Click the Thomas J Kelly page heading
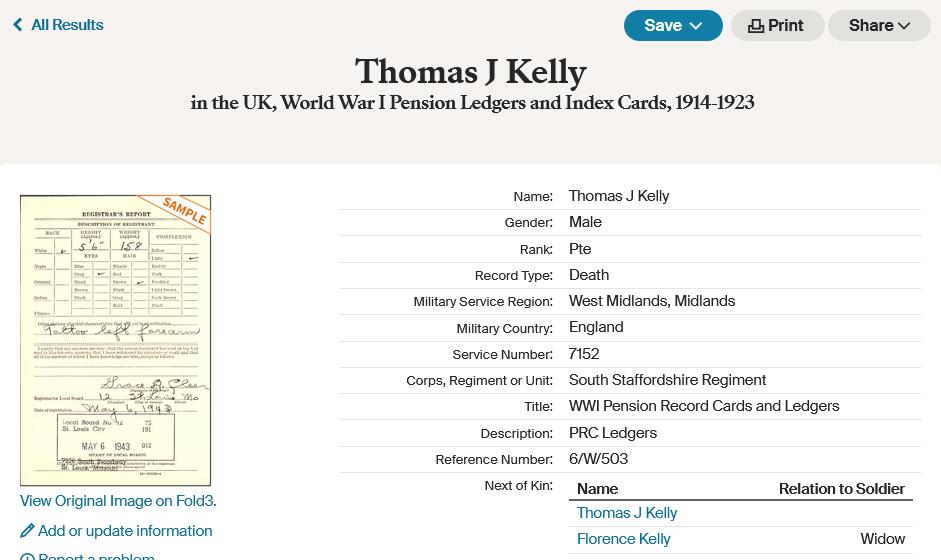This screenshot has height=560, width=941. [x=470, y=72]
